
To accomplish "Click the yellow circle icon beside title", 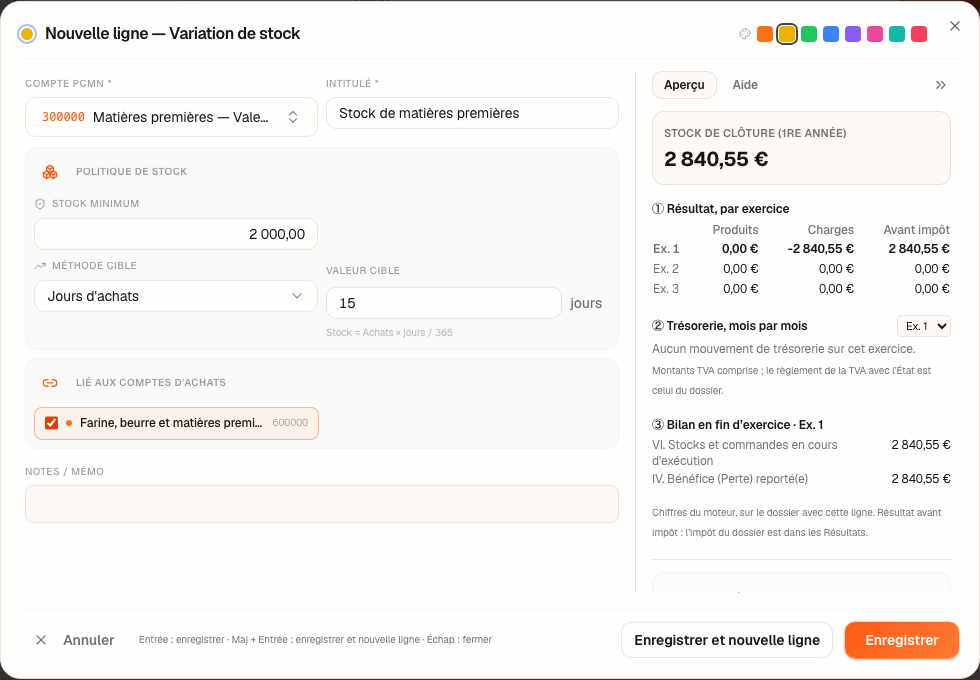I will tap(27, 34).
